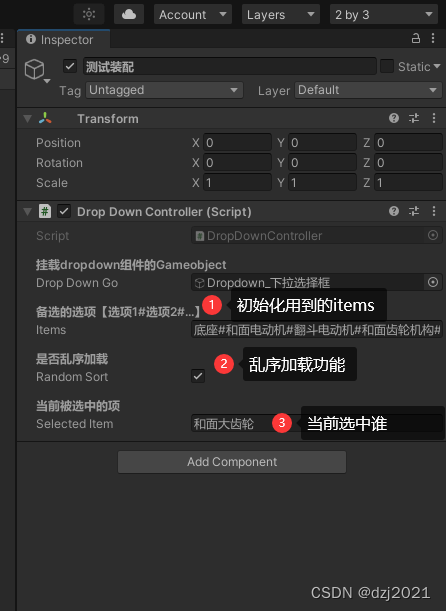Open the Tag dropdown showing Untagged
446x611 pixels.
click(164, 90)
